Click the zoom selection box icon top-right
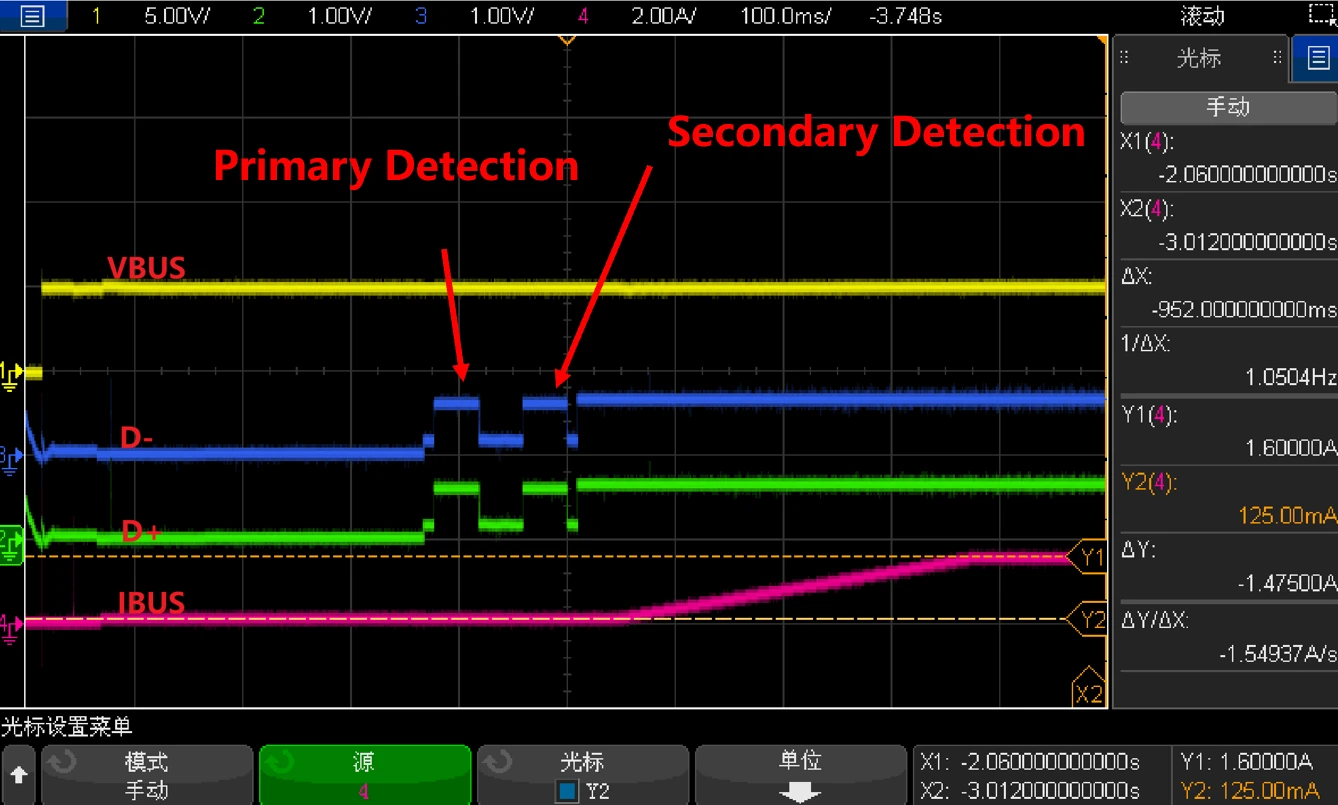 point(1322,15)
